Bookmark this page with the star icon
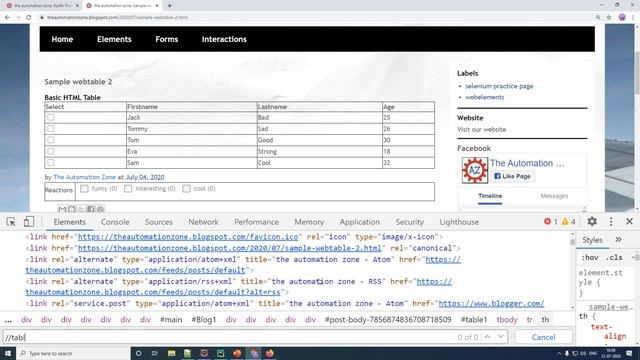 [x=609, y=18]
